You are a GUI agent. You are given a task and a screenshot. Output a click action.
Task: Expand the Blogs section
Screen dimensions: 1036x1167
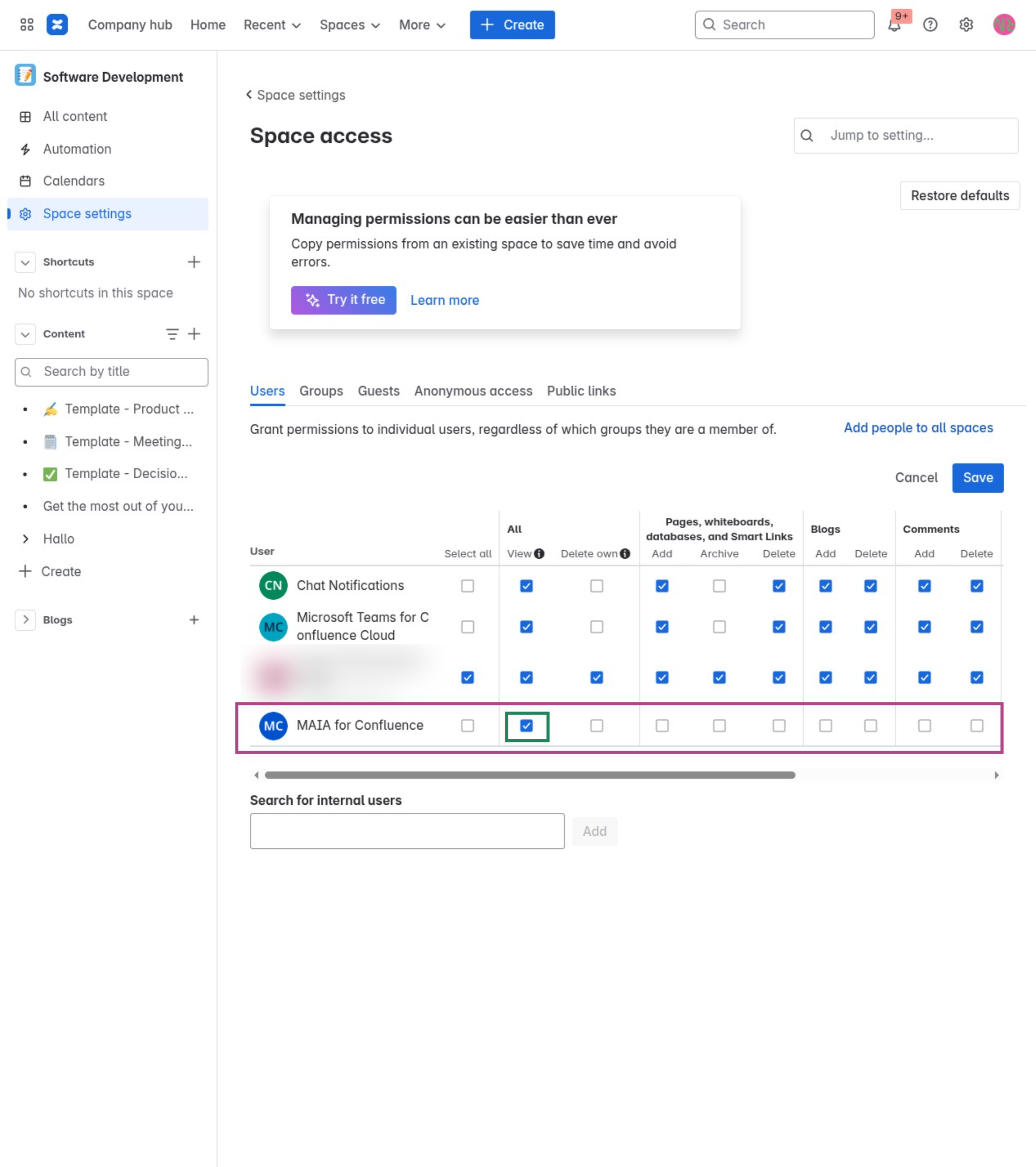point(25,620)
